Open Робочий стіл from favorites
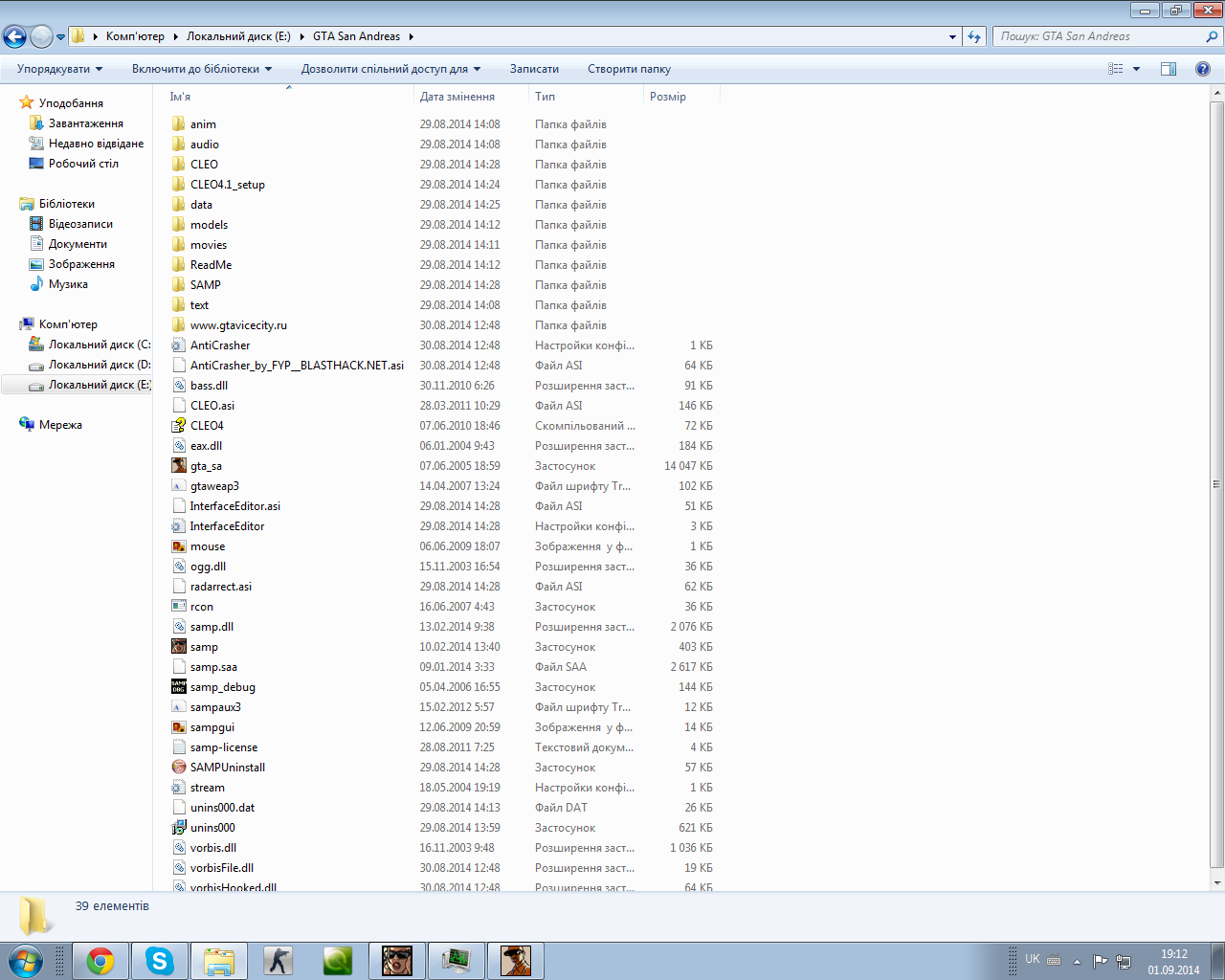 tap(83, 164)
